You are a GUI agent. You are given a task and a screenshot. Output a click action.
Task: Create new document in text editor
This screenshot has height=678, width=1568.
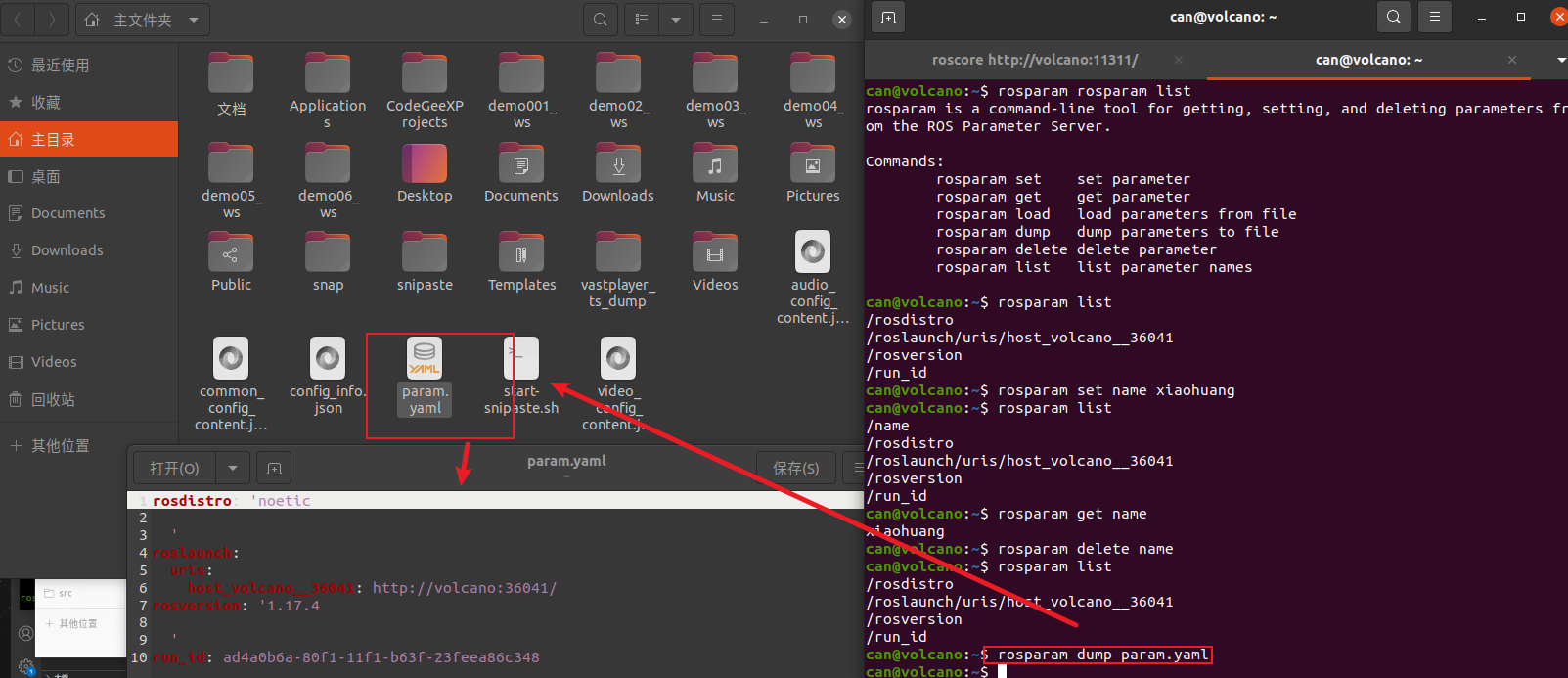click(x=274, y=469)
